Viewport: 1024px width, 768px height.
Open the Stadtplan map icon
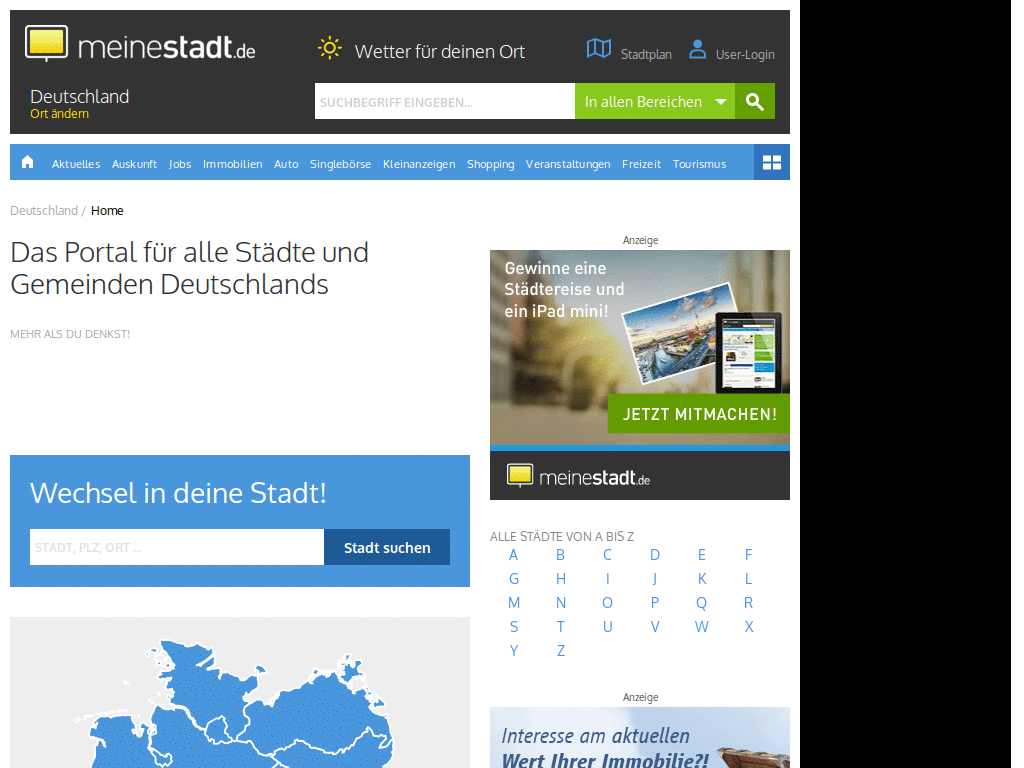click(x=599, y=48)
